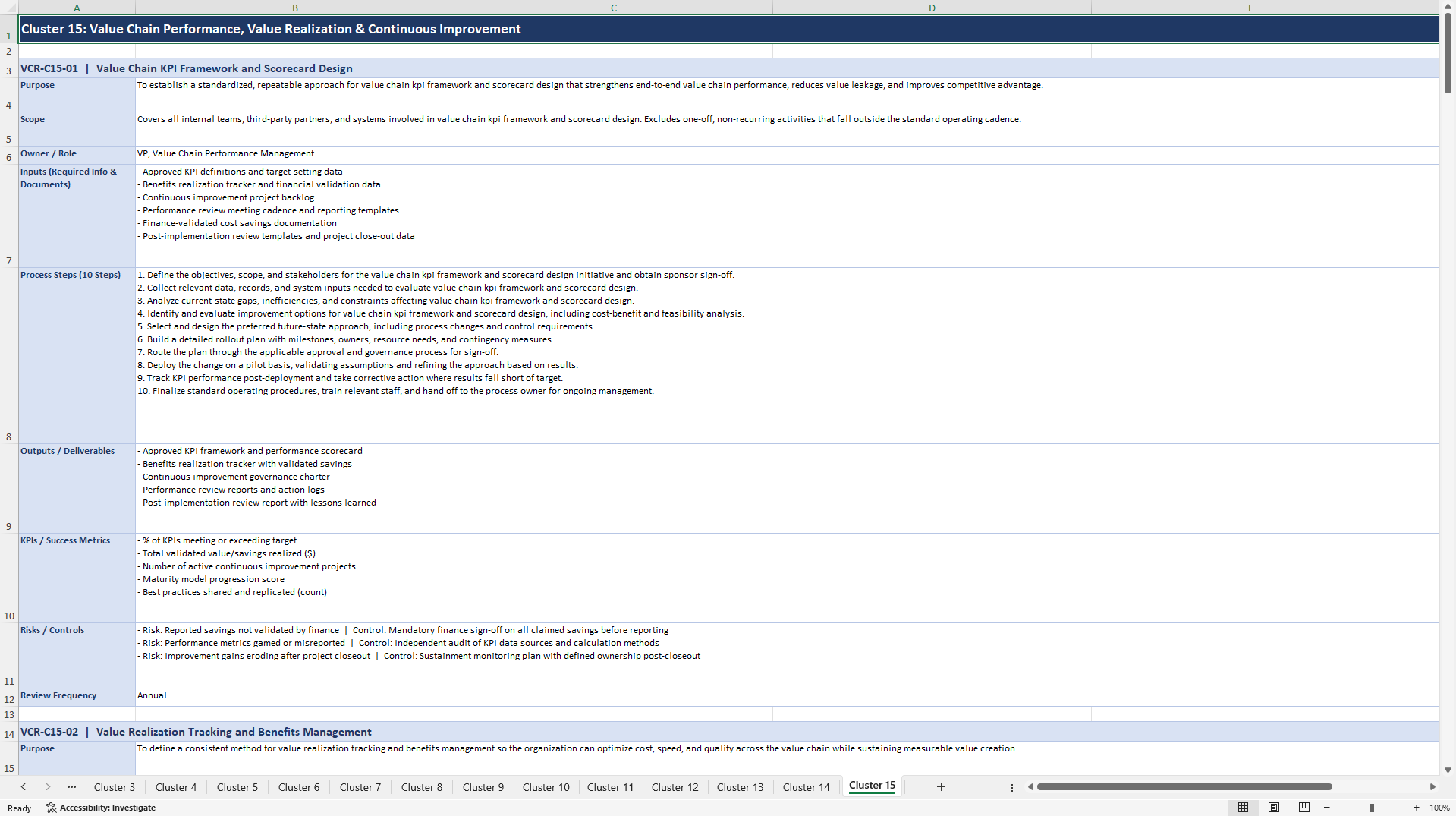Click the Select All corner triangle
The height and width of the screenshot is (816, 1456).
click(x=9, y=8)
